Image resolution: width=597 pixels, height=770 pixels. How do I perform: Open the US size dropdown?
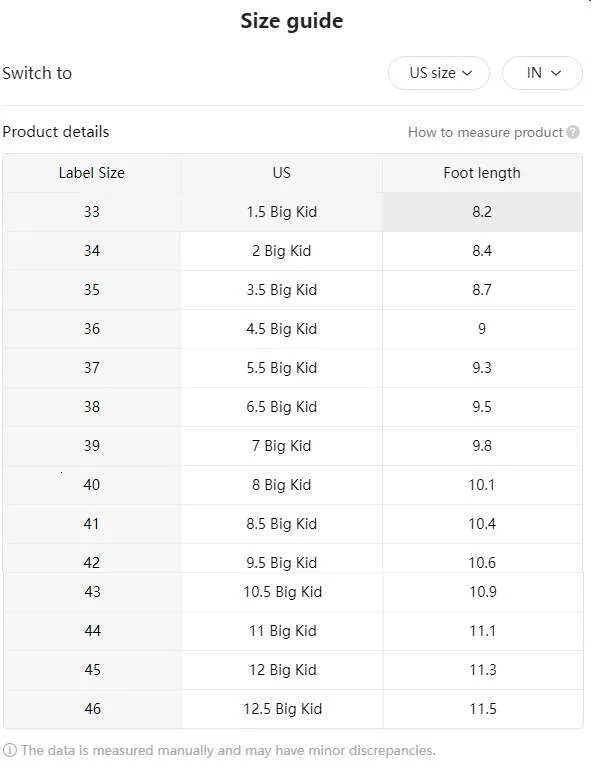(439, 73)
